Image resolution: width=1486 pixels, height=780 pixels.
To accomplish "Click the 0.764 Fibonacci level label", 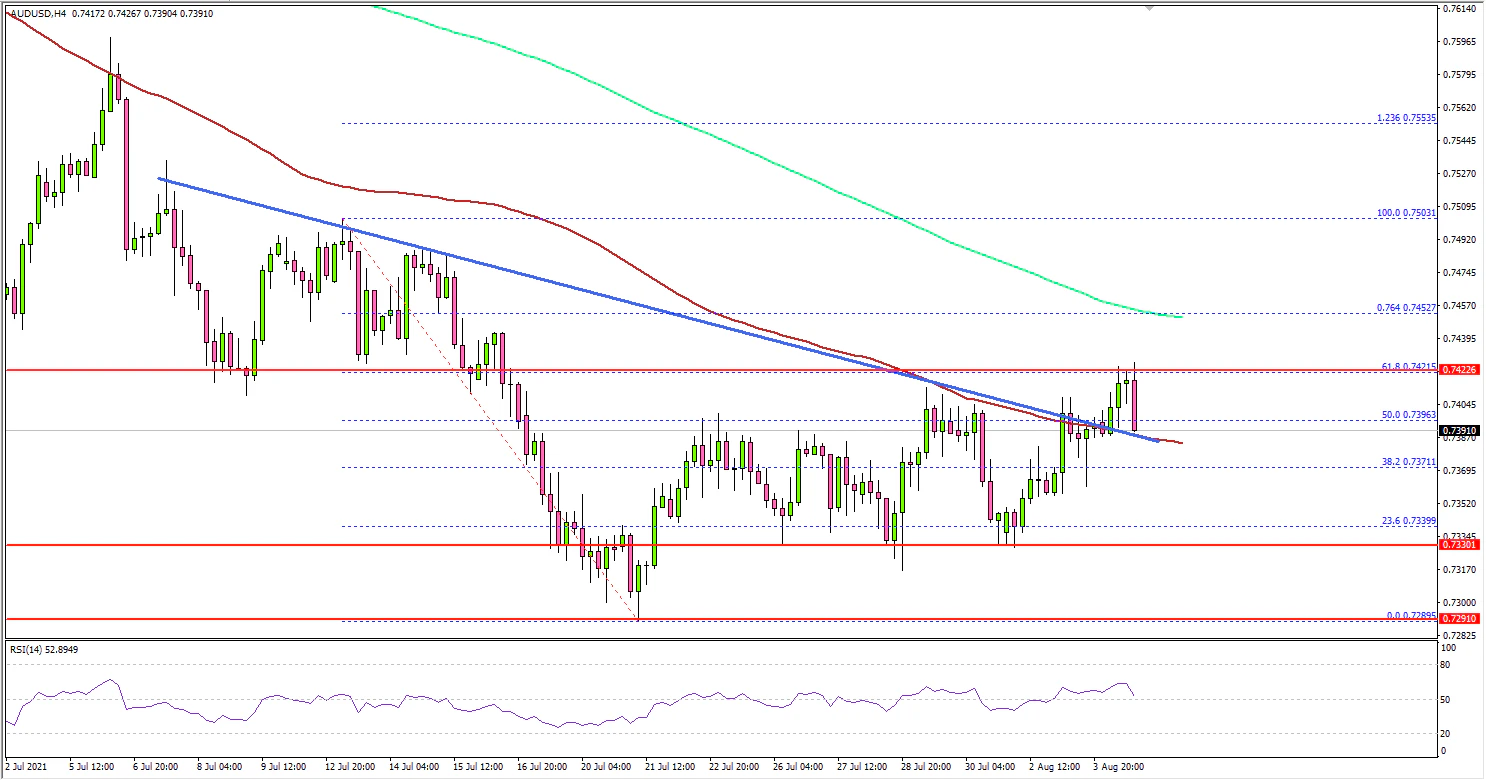I will (1407, 306).
